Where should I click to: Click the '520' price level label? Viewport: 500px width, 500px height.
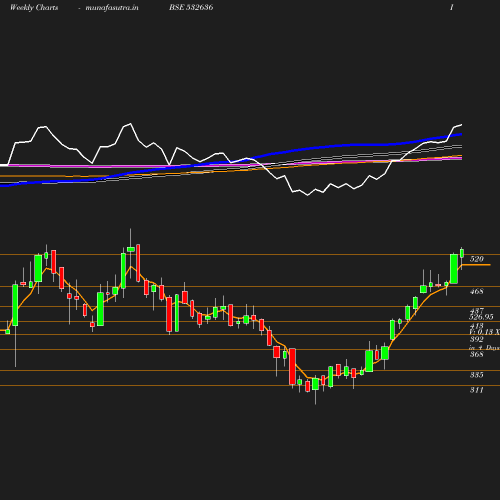(x=476, y=259)
